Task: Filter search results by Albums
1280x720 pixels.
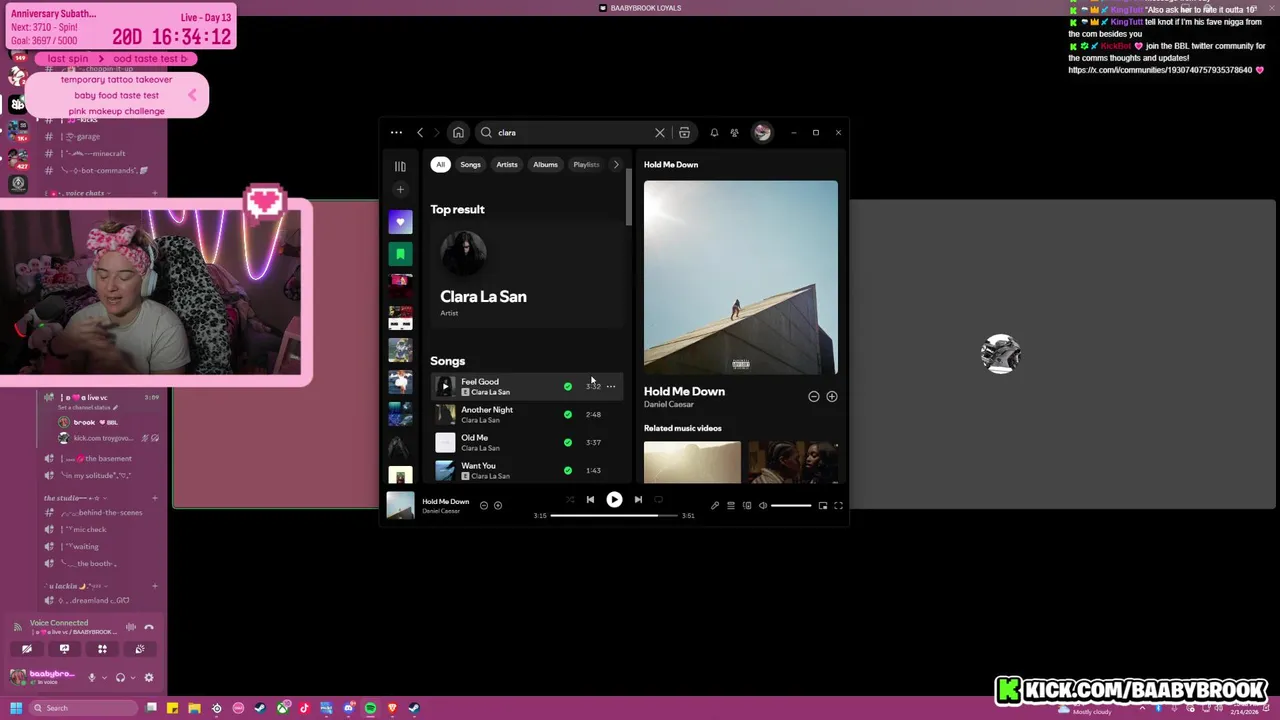Action: [545, 164]
